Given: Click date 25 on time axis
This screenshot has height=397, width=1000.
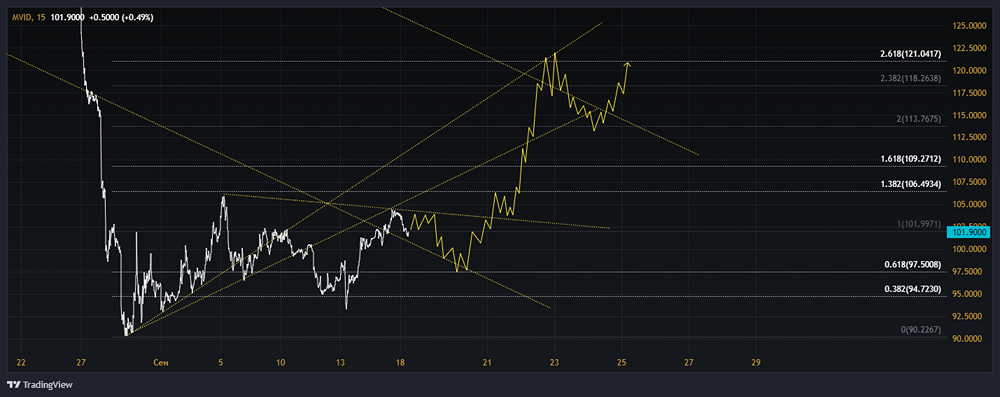Looking at the screenshot, I should pyautogui.click(x=622, y=363).
